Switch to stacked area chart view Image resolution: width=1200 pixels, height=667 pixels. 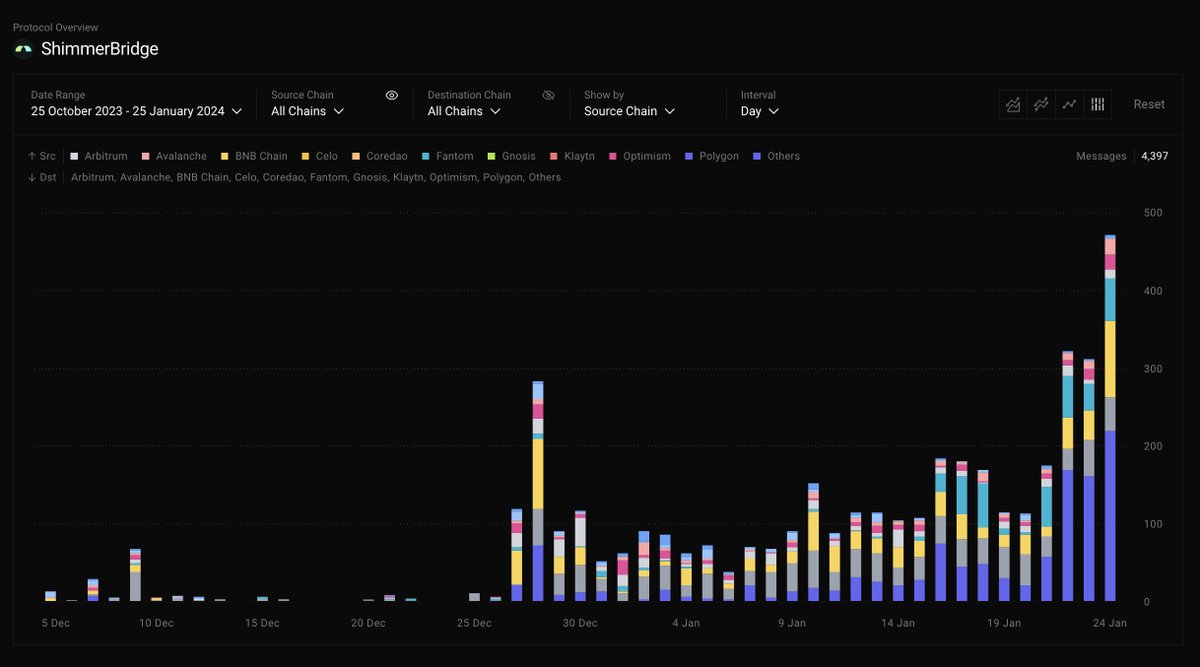pos(1013,104)
